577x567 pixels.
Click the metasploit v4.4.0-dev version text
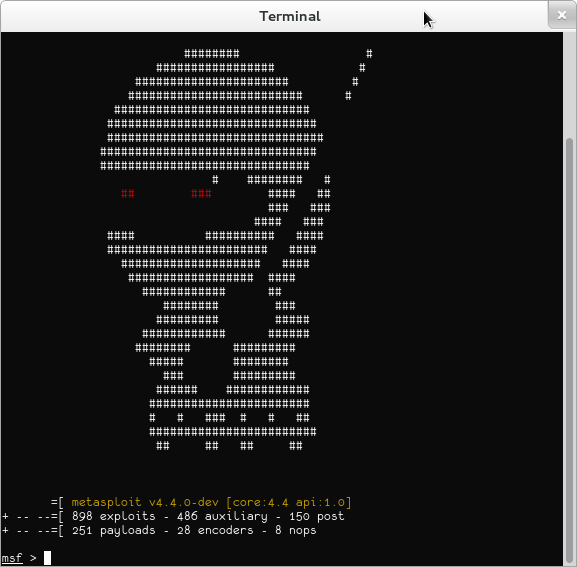145,502
